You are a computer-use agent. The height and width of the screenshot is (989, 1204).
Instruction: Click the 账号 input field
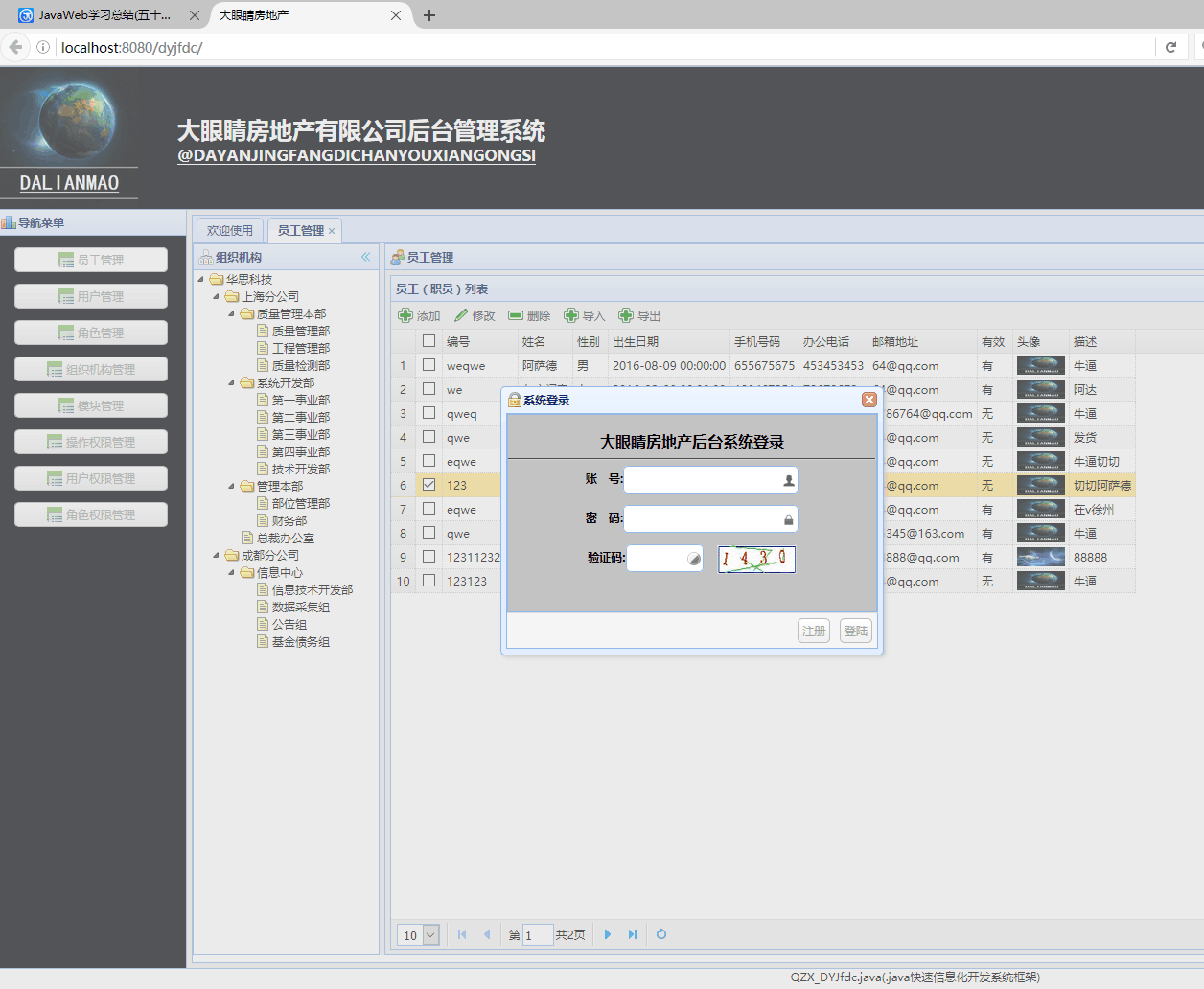coord(704,480)
